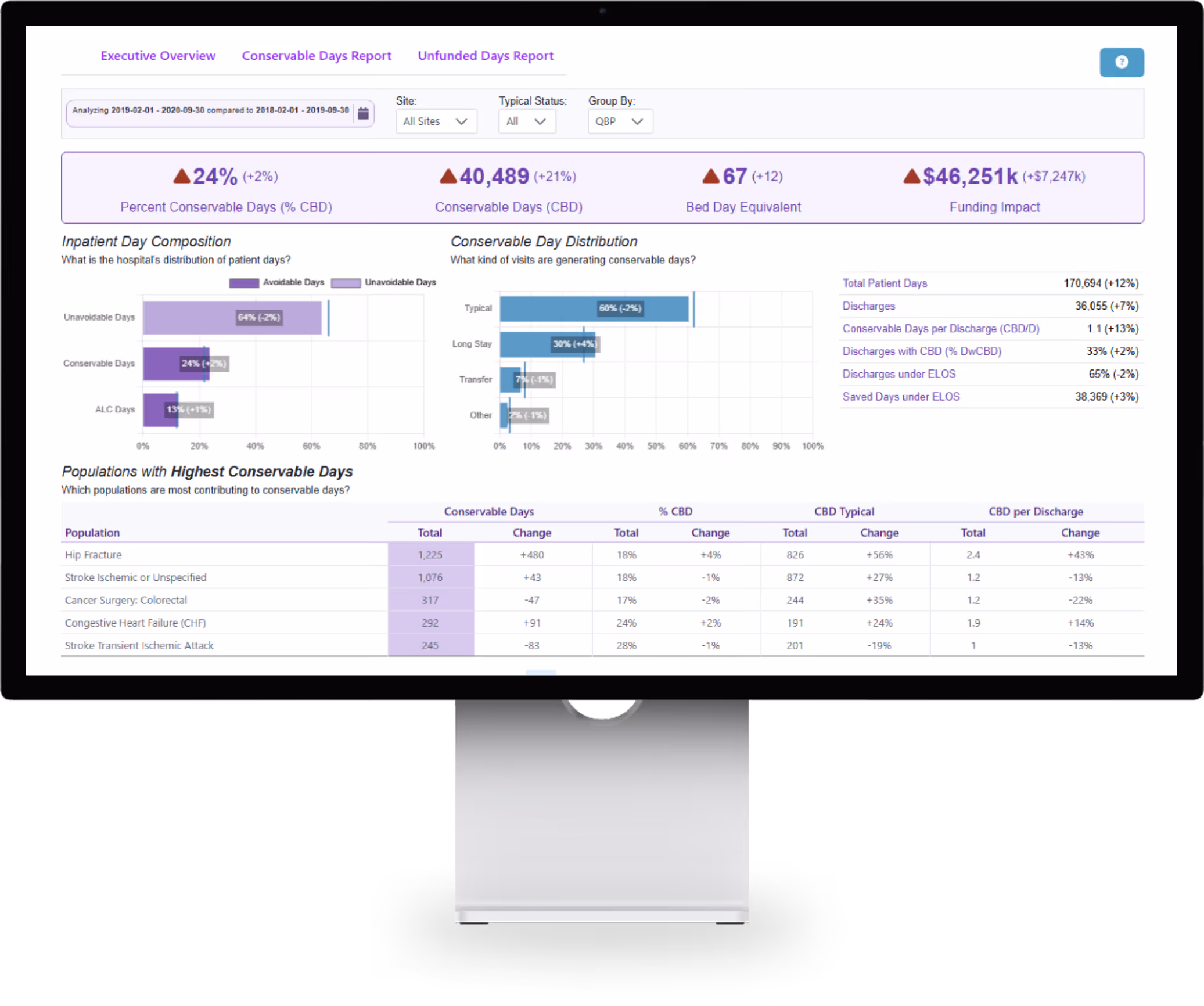This screenshot has height=1006, width=1204.
Task: Expand the Typical Status dropdown
Action: coord(527,121)
